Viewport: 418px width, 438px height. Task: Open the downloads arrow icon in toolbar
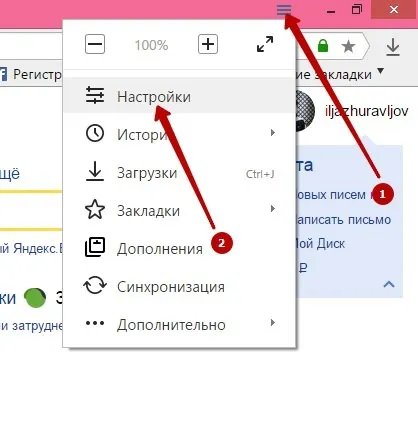pos(393,47)
